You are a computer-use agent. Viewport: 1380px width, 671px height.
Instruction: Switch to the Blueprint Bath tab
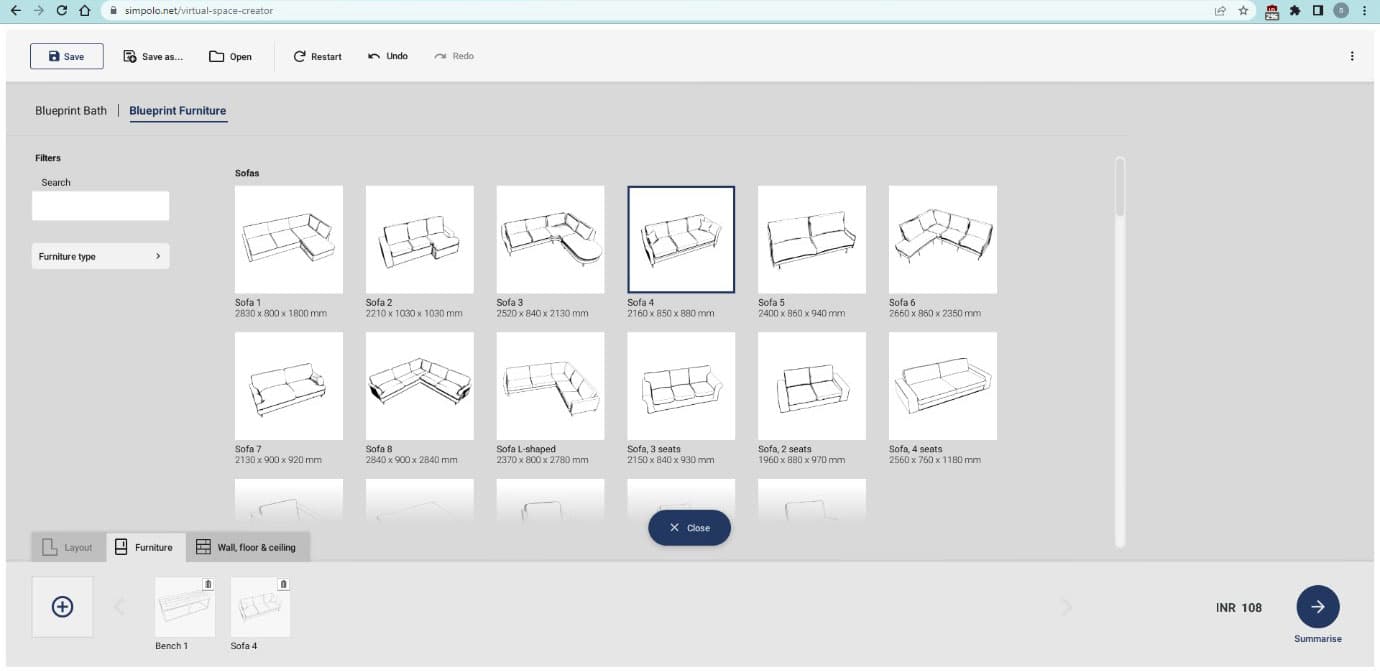[x=71, y=111]
